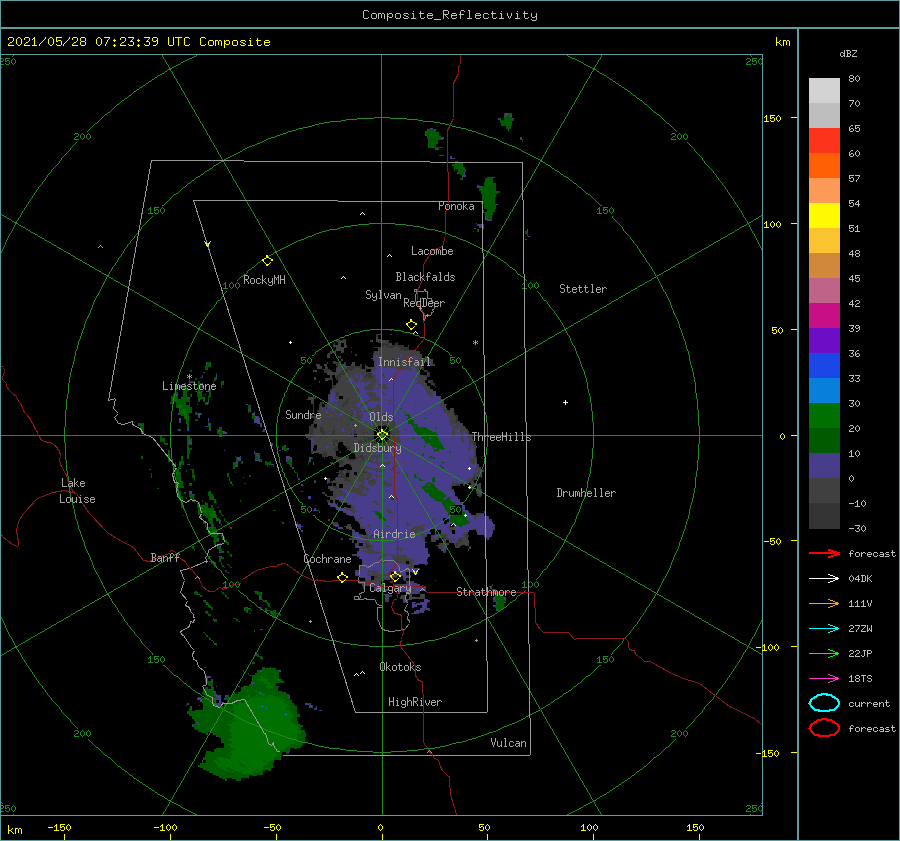Click the yellow diamond marker below RedDeer

coord(411,325)
